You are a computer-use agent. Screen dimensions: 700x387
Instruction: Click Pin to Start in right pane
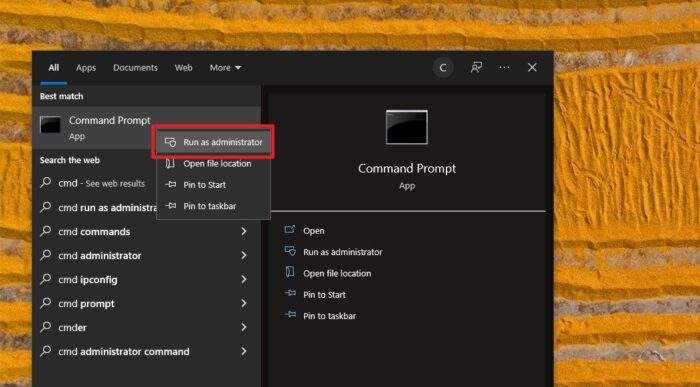pos(325,295)
